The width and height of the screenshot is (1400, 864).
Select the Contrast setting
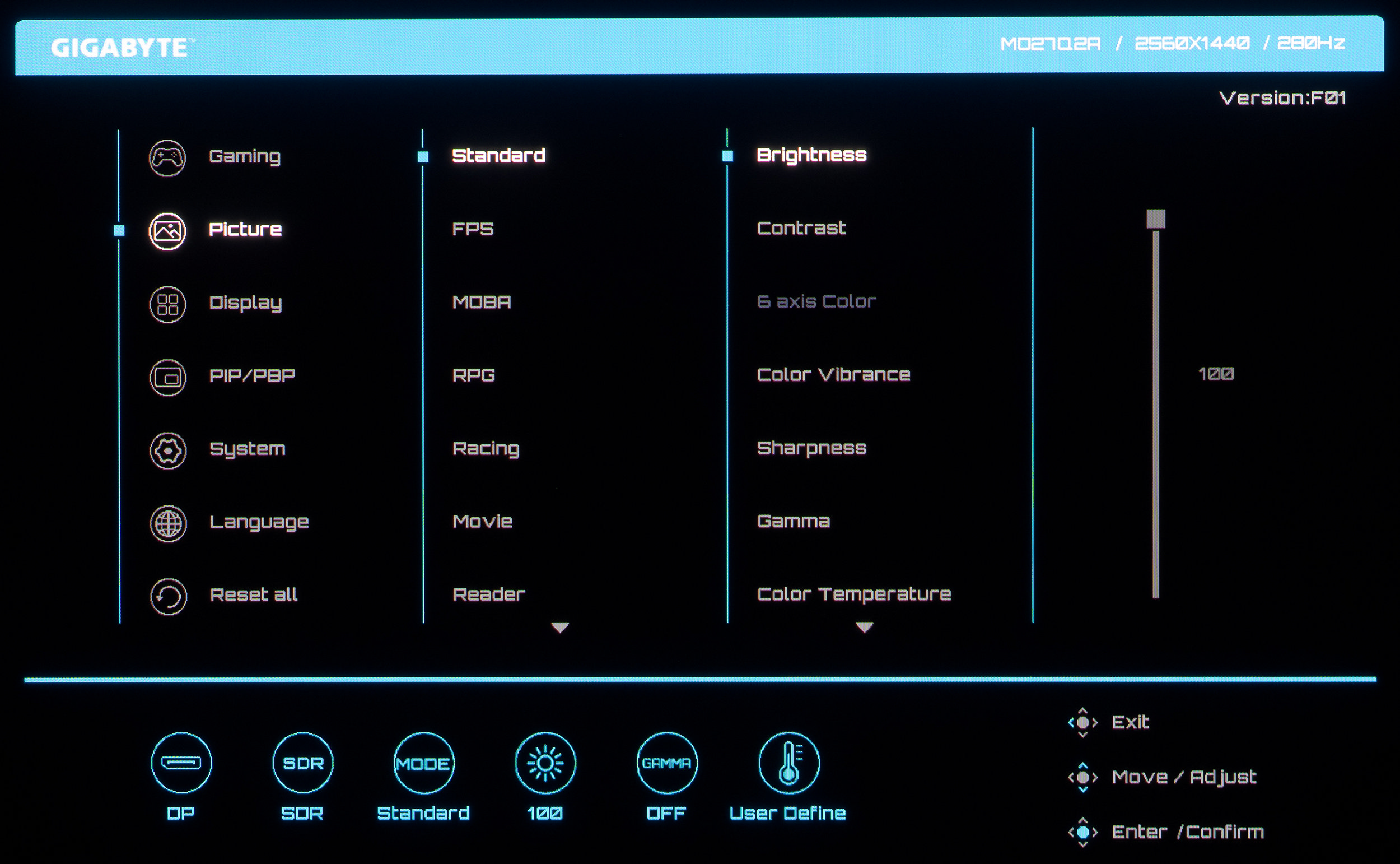coord(801,228)
